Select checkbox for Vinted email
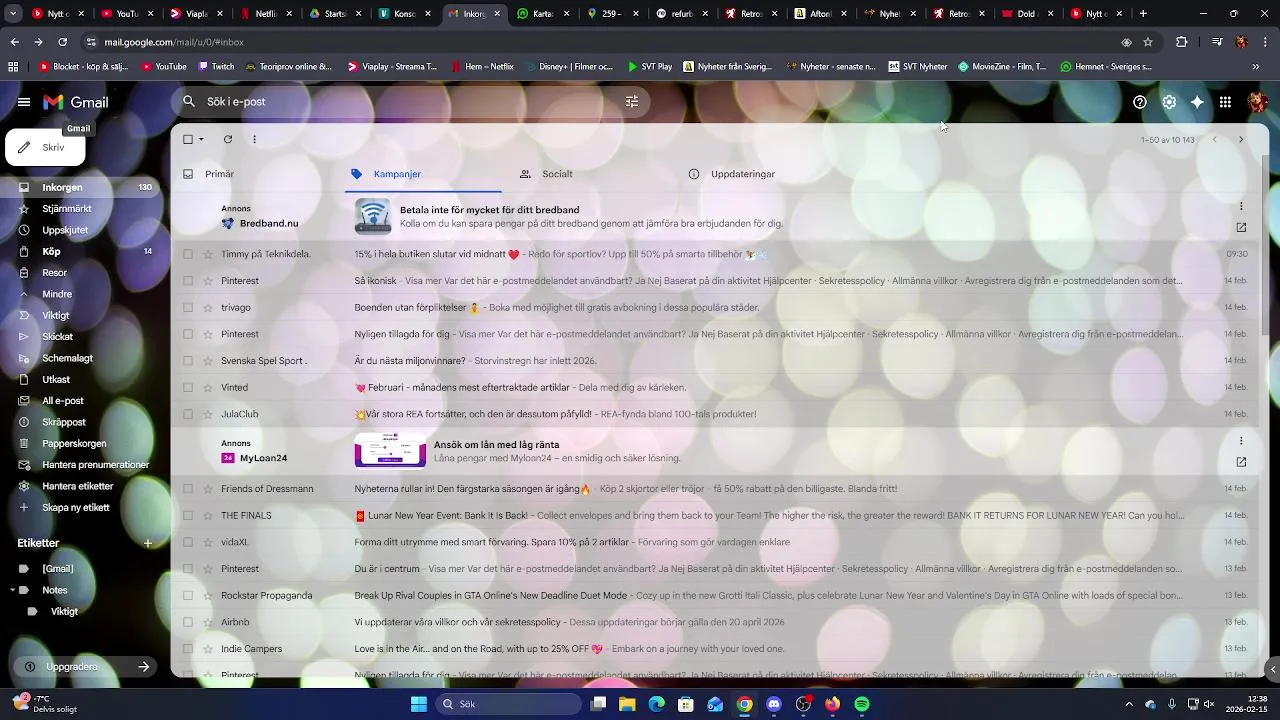Screen dimensions: 1280x720 [188, 387]
